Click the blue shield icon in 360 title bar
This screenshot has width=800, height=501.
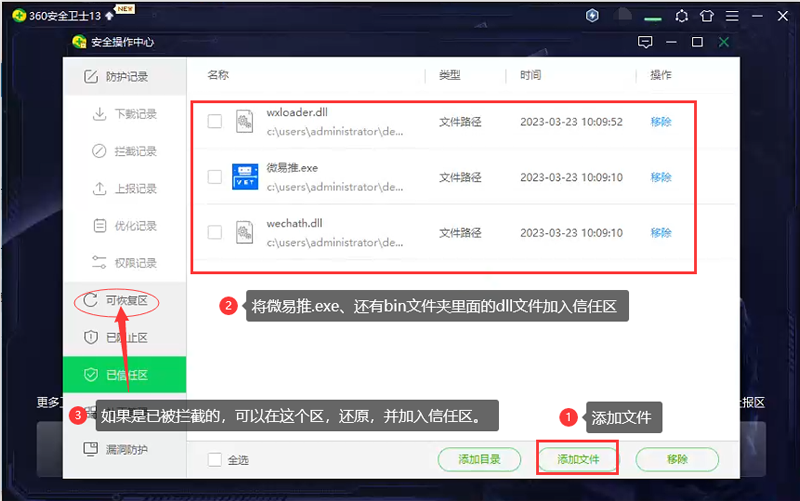click(x=592, y=16)
